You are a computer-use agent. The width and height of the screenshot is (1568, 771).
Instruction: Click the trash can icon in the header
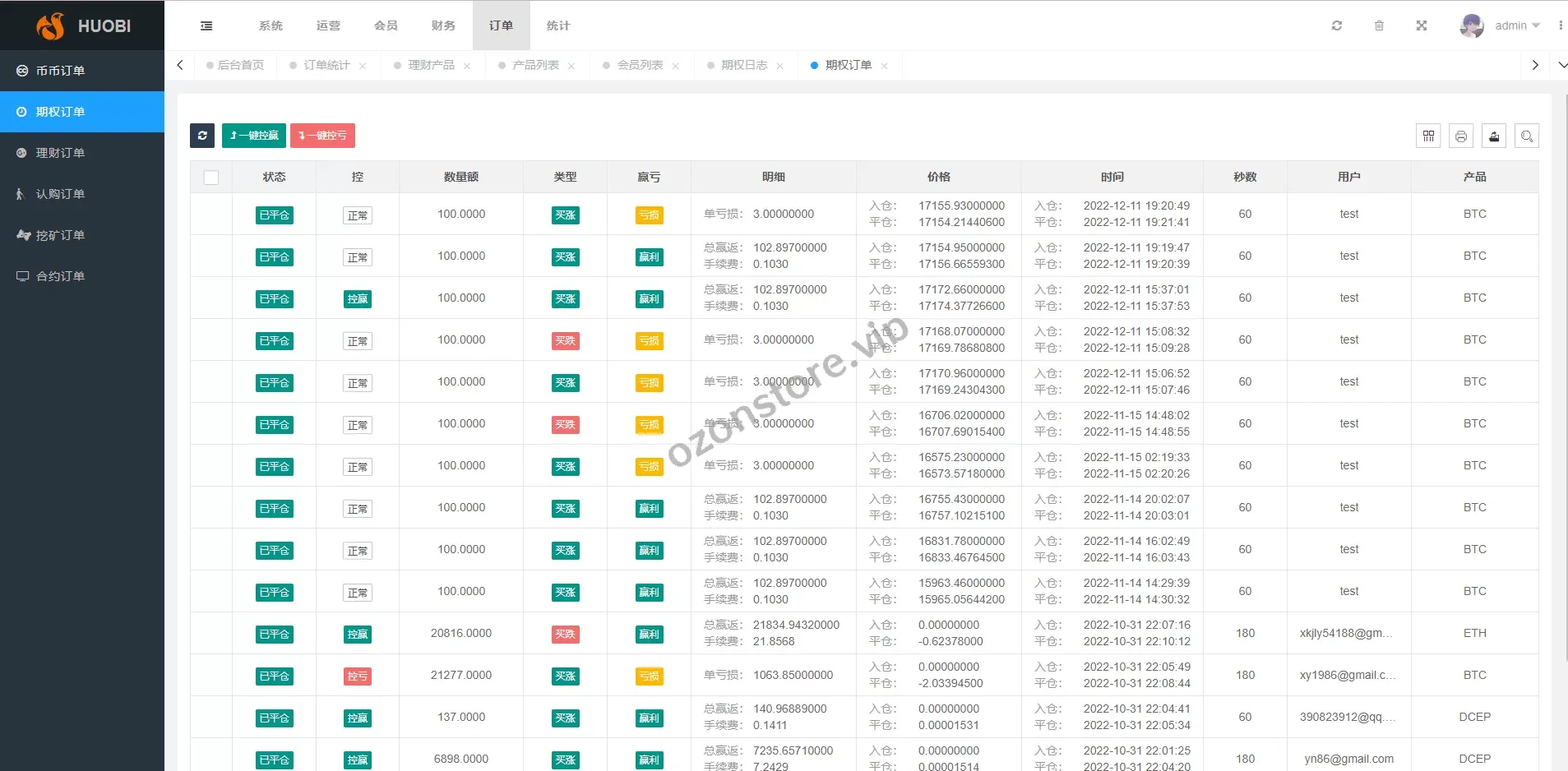pos(1379,26)
